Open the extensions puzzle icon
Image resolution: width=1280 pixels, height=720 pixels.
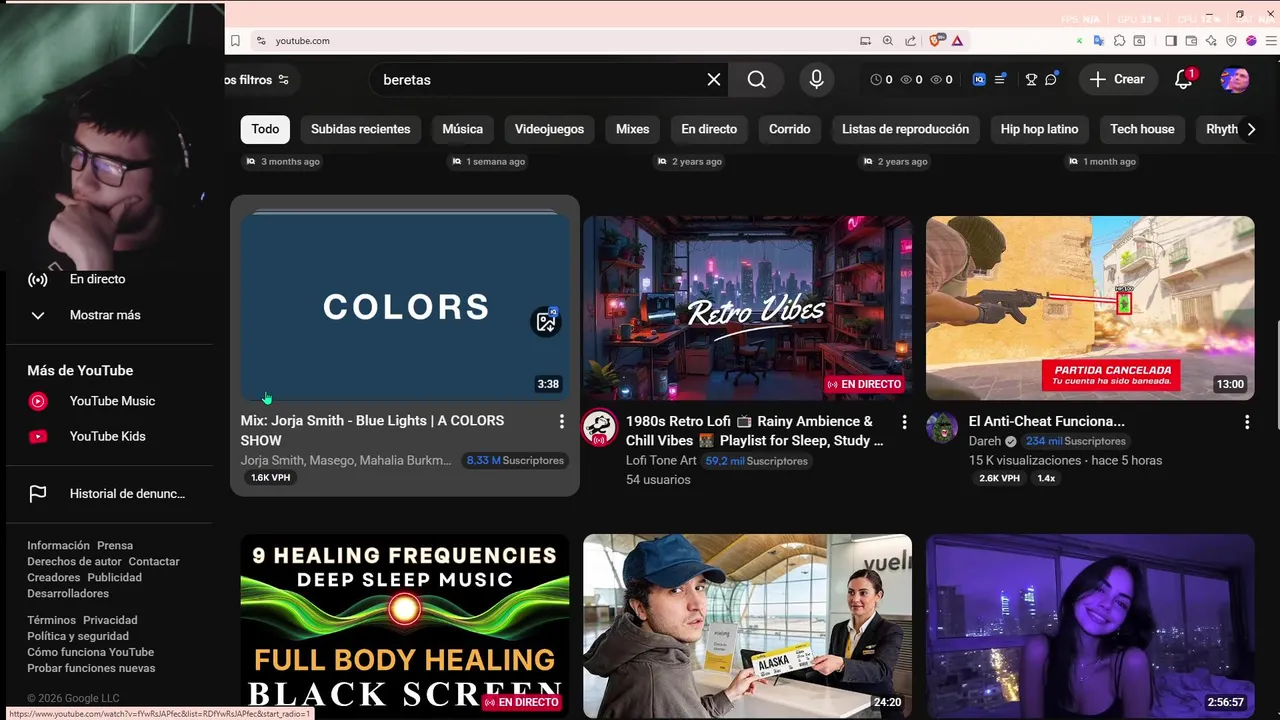click(x=1119, y=41)
